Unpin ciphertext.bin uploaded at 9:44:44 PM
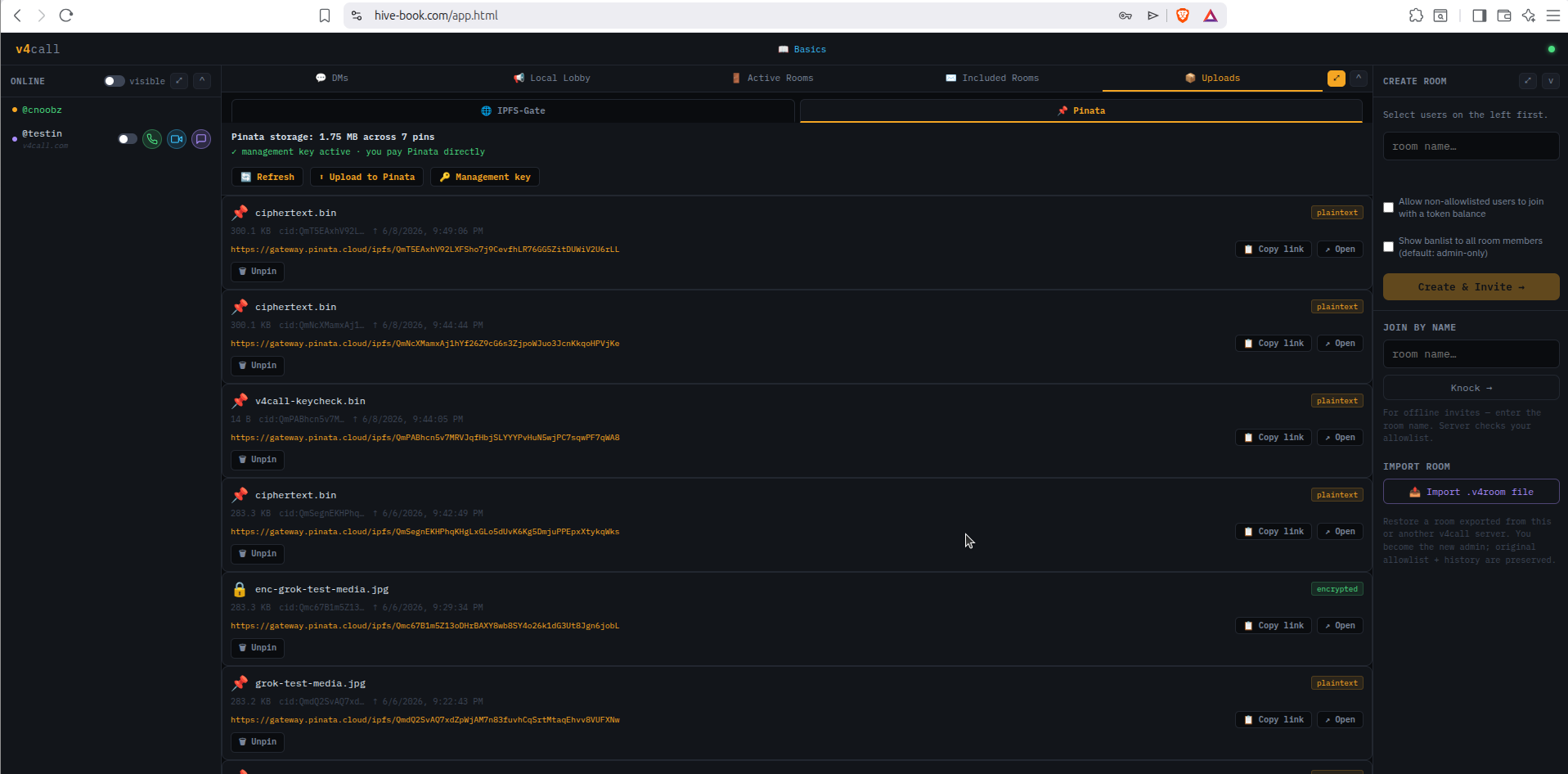The image size is (1568, 774). pyautogui.click(x=258, y=366)
